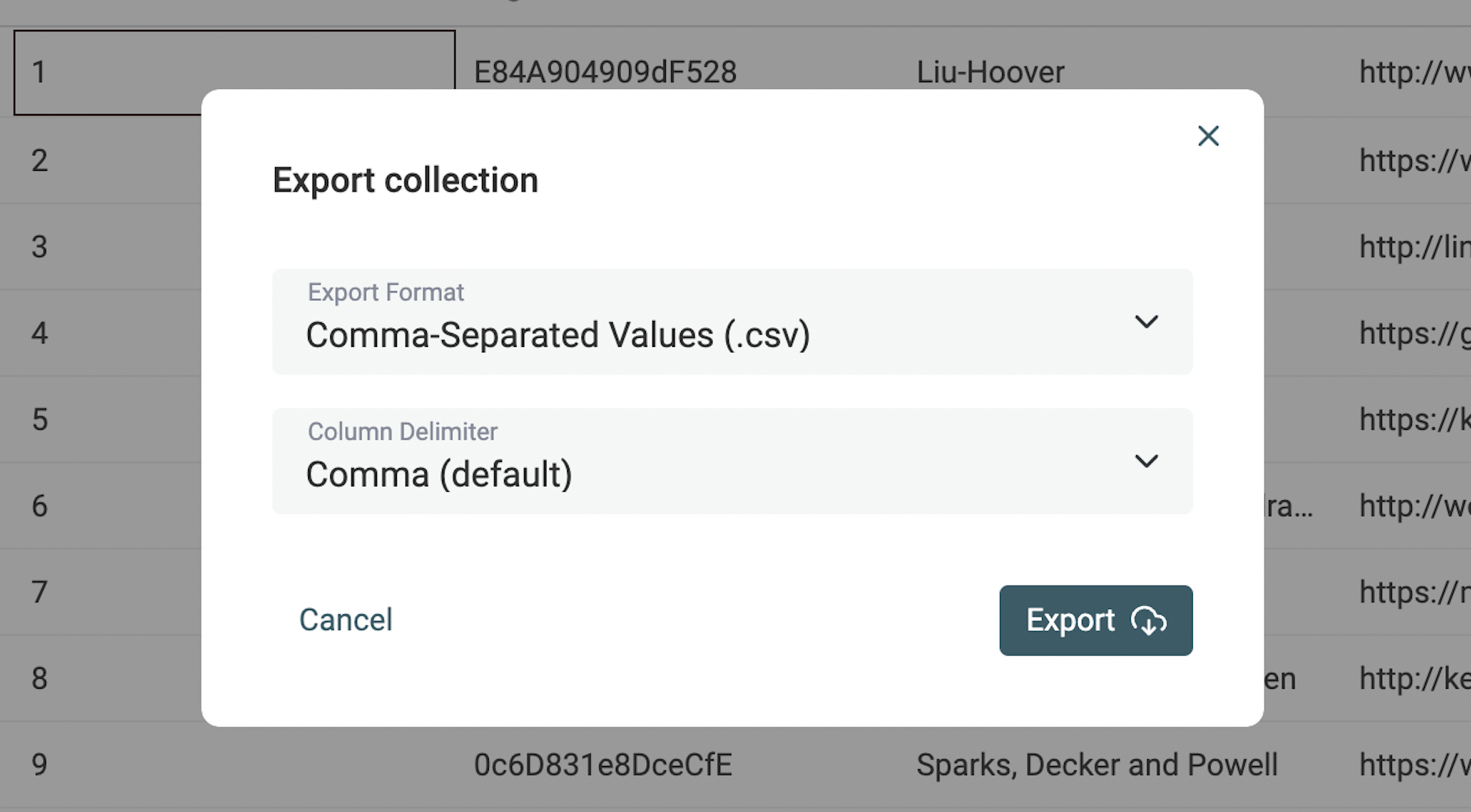Click the Column Delimiter chevron icon
The height and width of the screenshot is (812, 1471).
(1147, 461)
